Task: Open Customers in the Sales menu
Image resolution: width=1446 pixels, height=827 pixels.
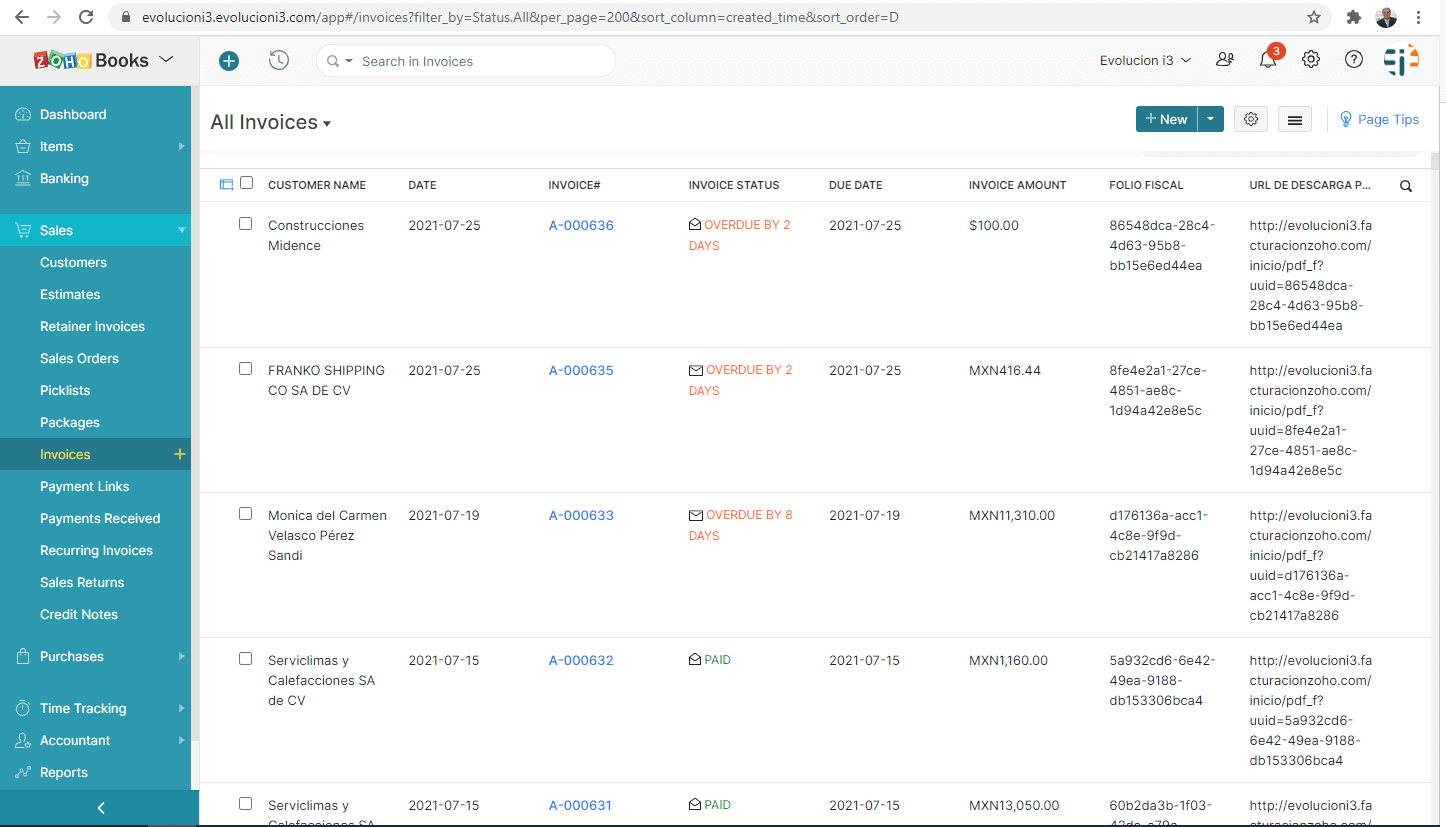Action: pyautogui.click(x=73, y=262)
